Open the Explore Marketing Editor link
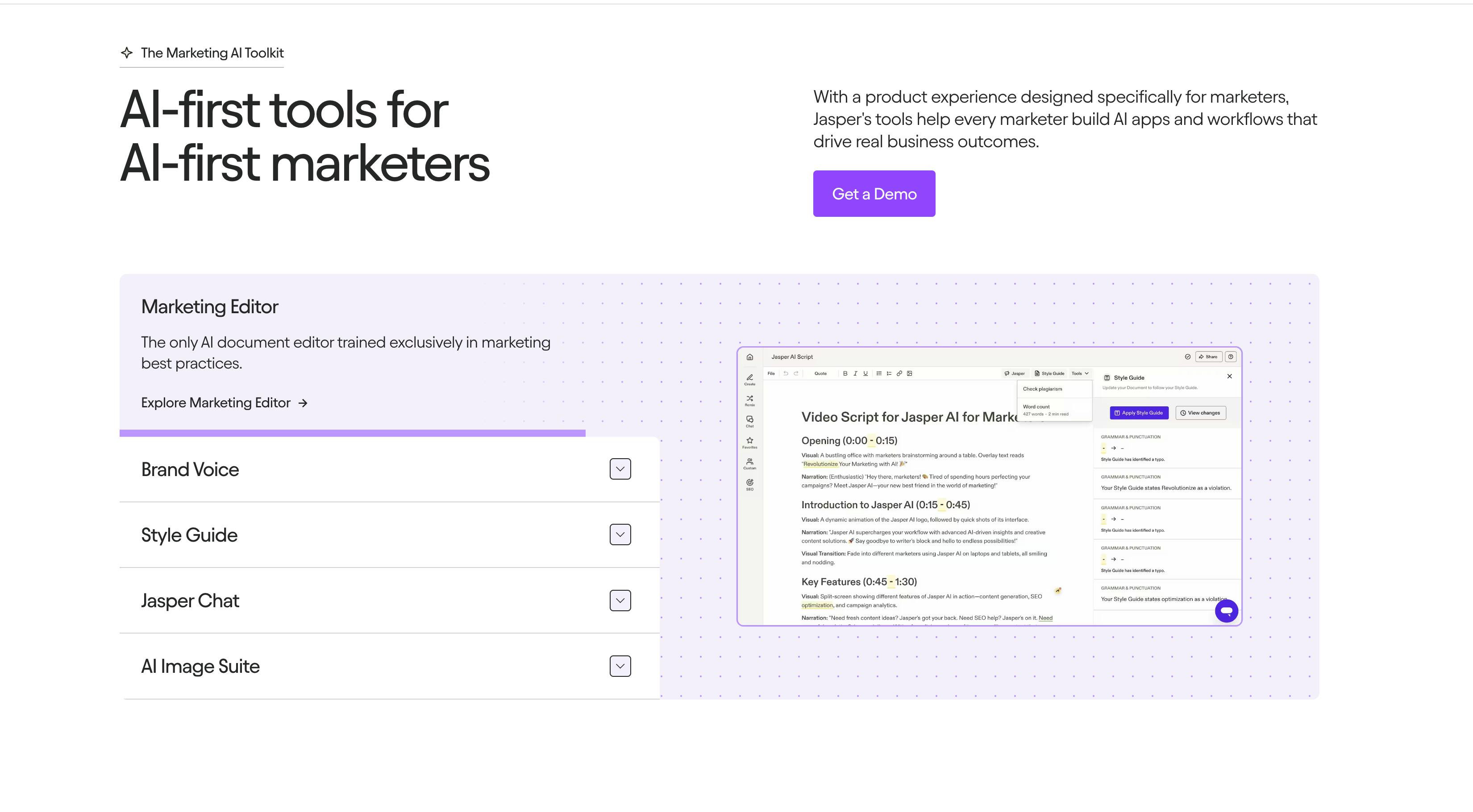1473x812 pixels. pos(224,403)
